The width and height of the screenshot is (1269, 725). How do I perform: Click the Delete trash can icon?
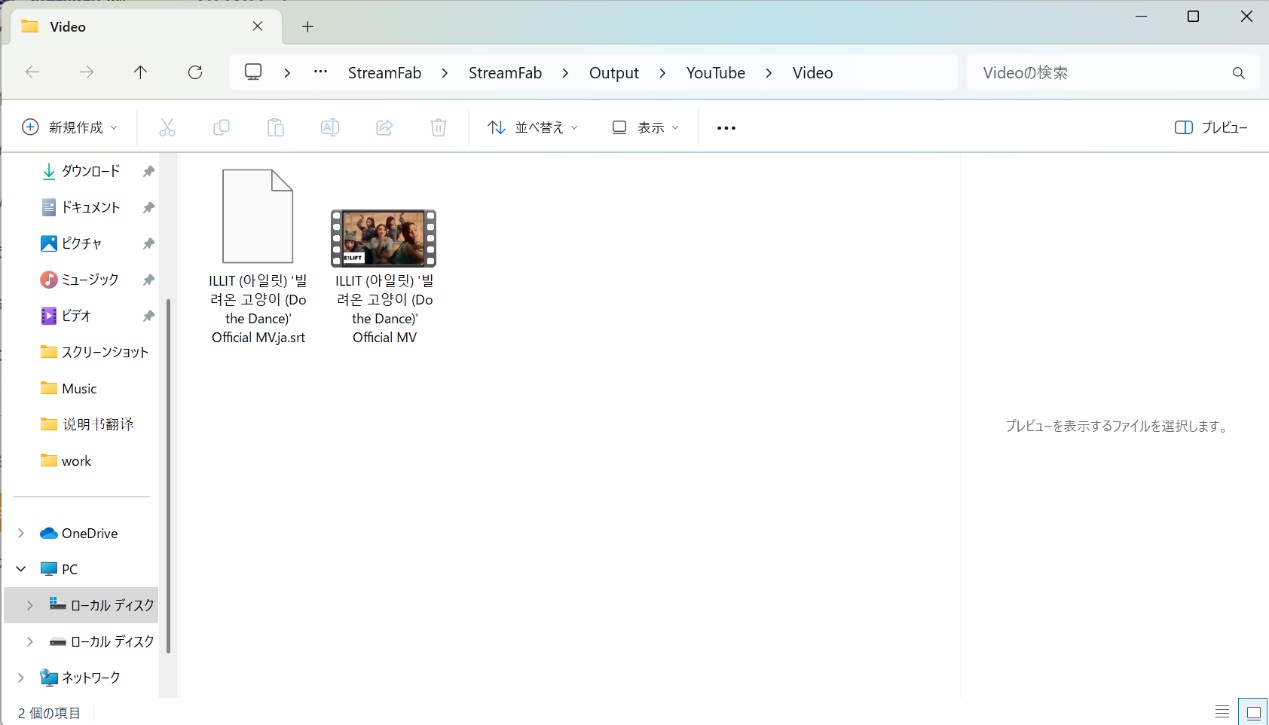pyautogui.click(x=438, y=127)
